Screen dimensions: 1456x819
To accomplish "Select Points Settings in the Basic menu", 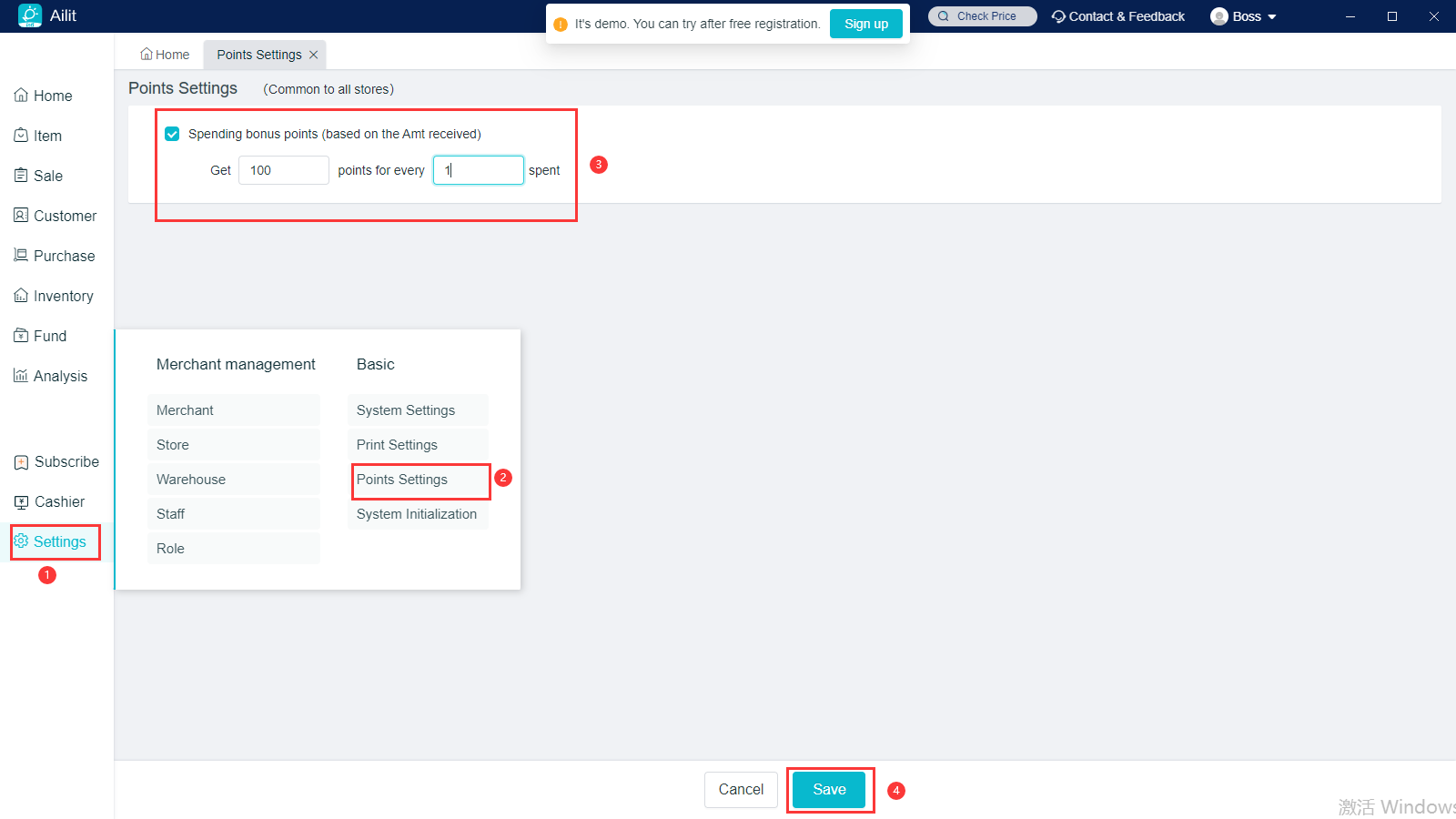I will [402, 480].
